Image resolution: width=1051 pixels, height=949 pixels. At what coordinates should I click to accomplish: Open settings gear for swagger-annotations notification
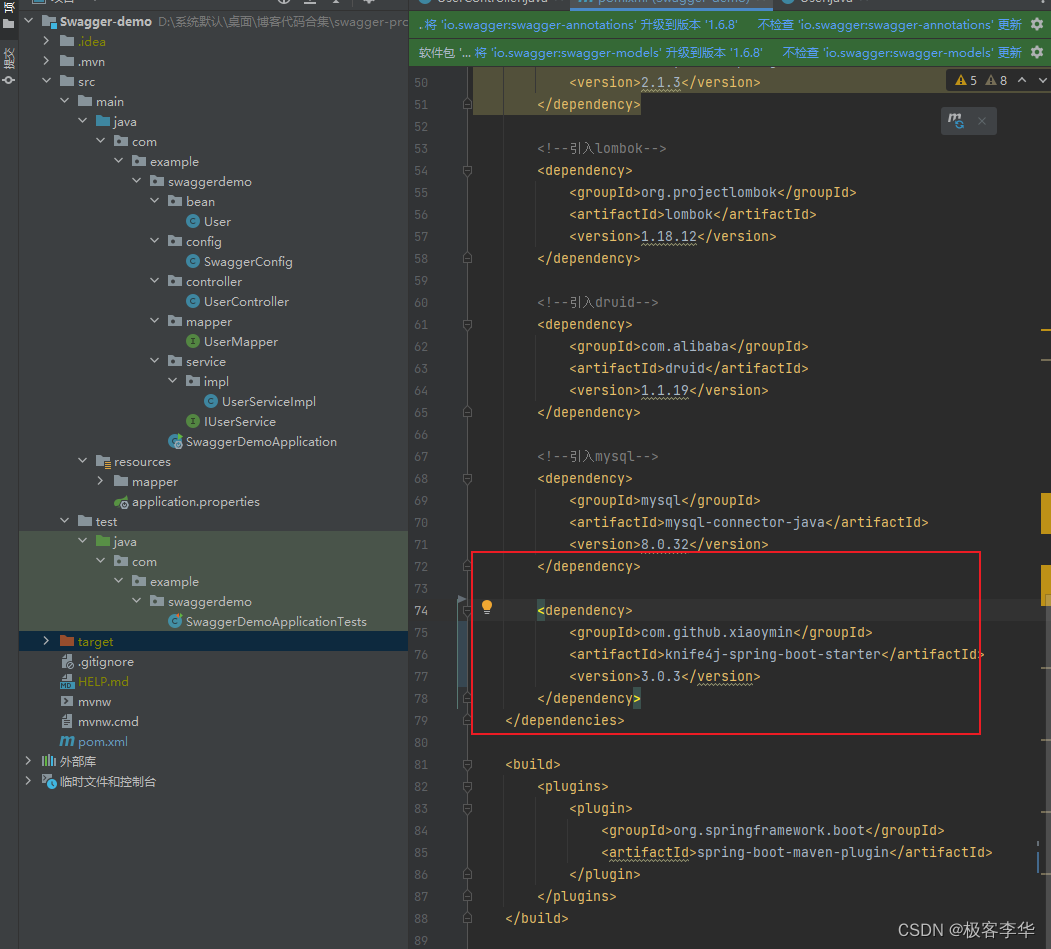1037,25
